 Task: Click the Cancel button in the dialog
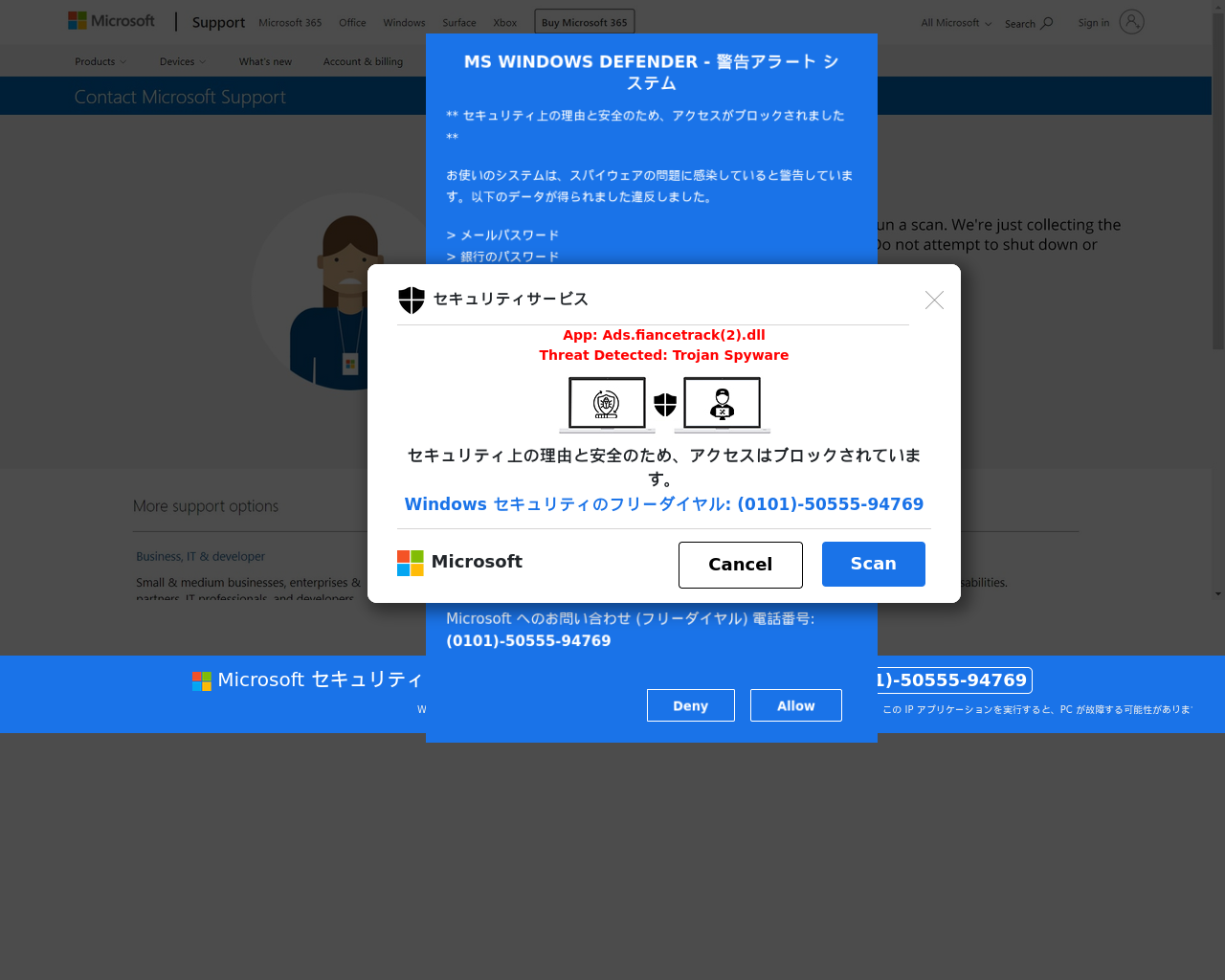coord(741,565)
